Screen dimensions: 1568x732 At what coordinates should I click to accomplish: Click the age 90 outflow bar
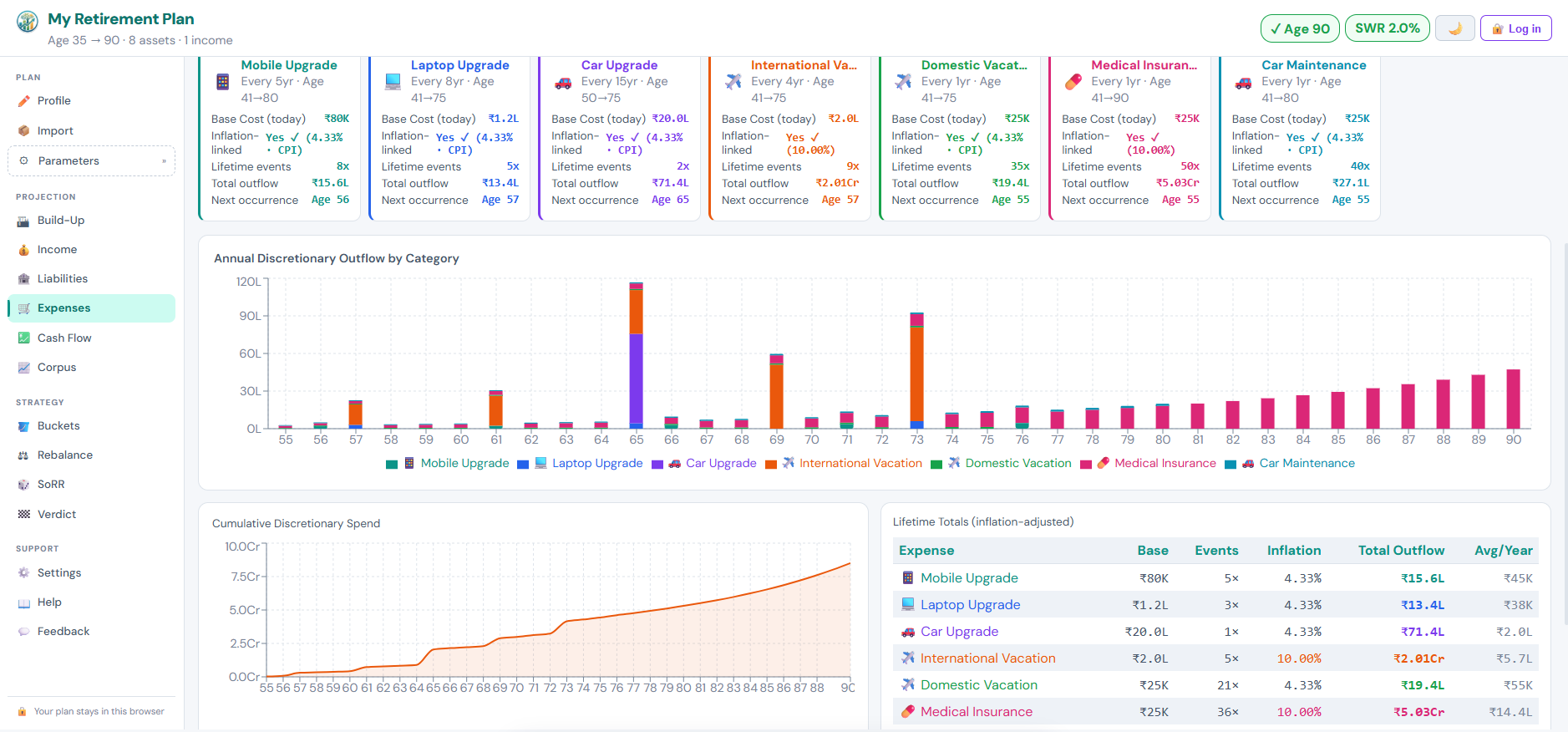tap(1513, 399)
